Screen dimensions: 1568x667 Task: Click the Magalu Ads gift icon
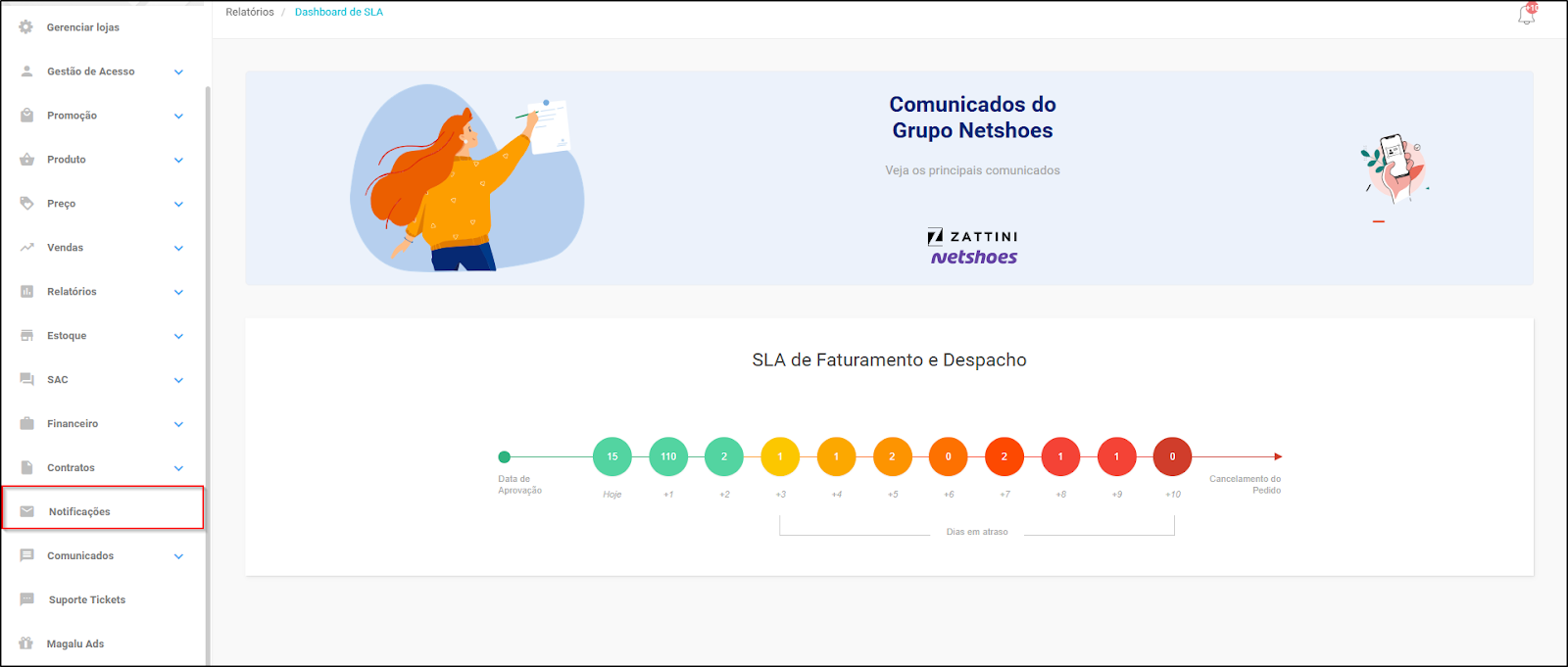click(x=26, y=643)
